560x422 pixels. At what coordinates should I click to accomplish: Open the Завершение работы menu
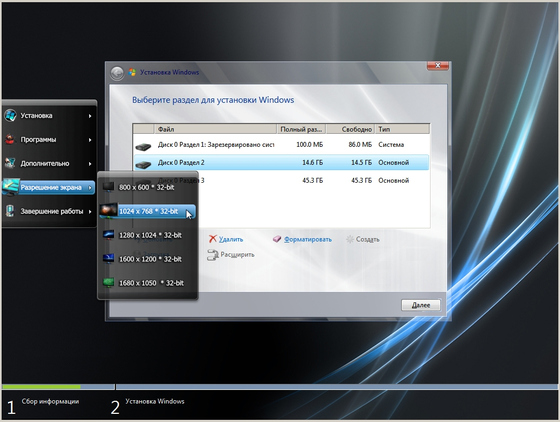point(49,211)
